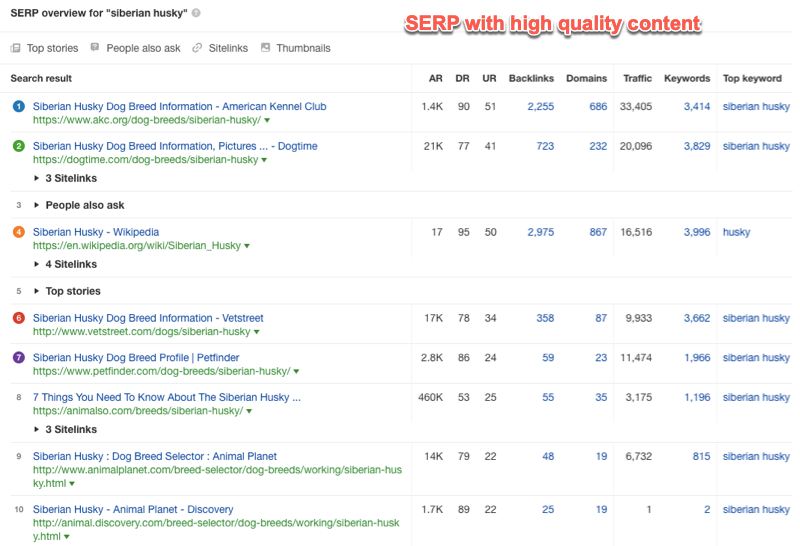Click the 2,975 backlinks value for Wikipedia
The image size is (800, 546).
[540, 232]
